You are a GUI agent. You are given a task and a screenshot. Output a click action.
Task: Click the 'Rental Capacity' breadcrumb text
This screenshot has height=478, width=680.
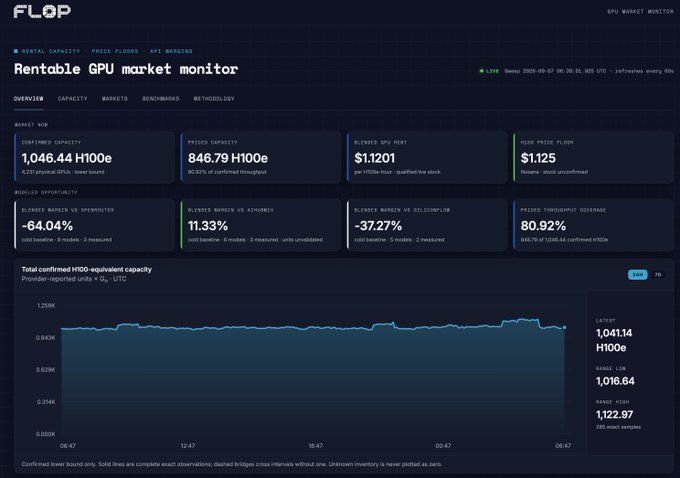coord(51,51)
